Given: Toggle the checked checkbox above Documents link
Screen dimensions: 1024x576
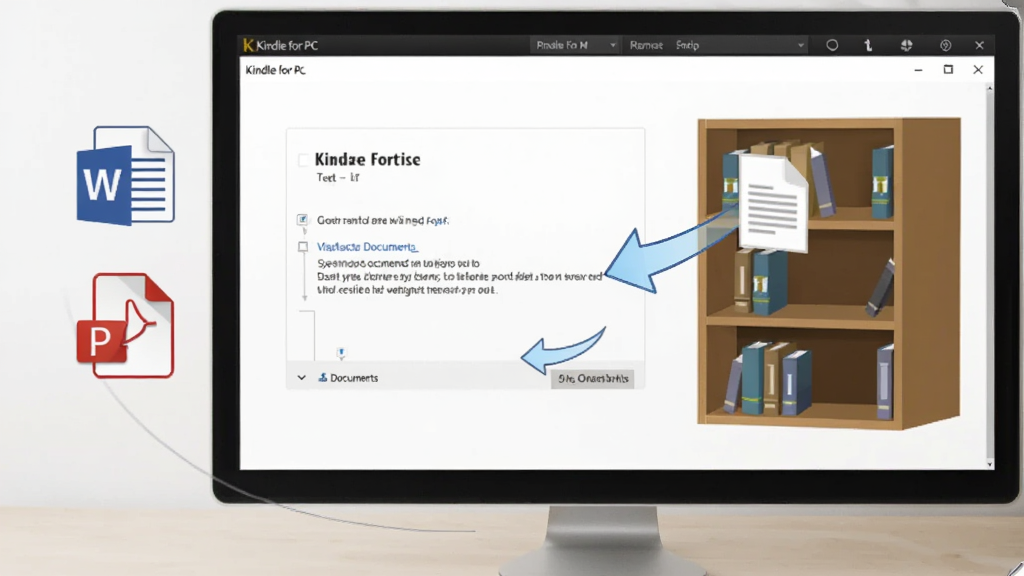Looking at the screenshot, I should (x=302, y=219).
